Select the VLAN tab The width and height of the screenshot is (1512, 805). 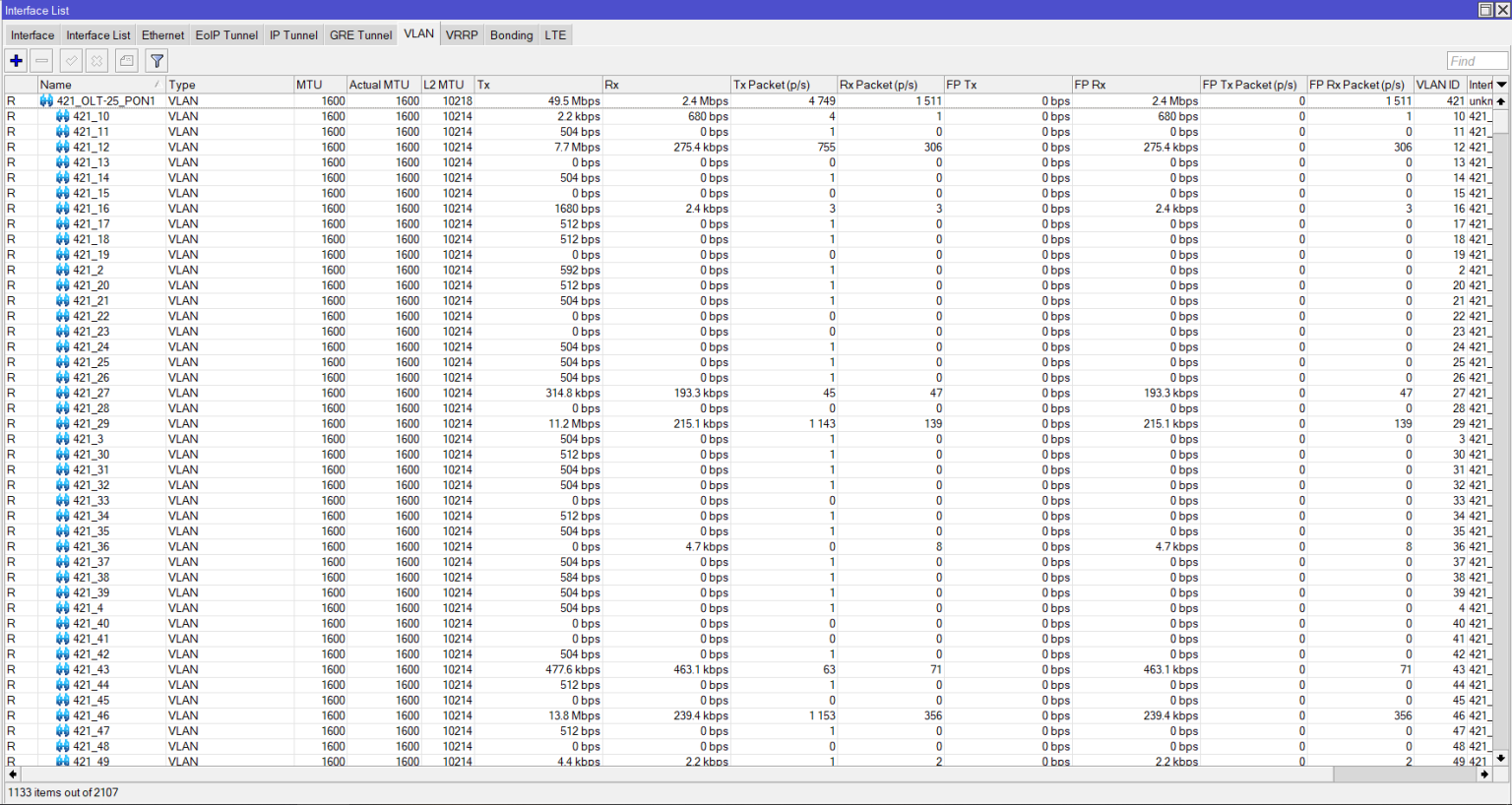tap(418, 32)
